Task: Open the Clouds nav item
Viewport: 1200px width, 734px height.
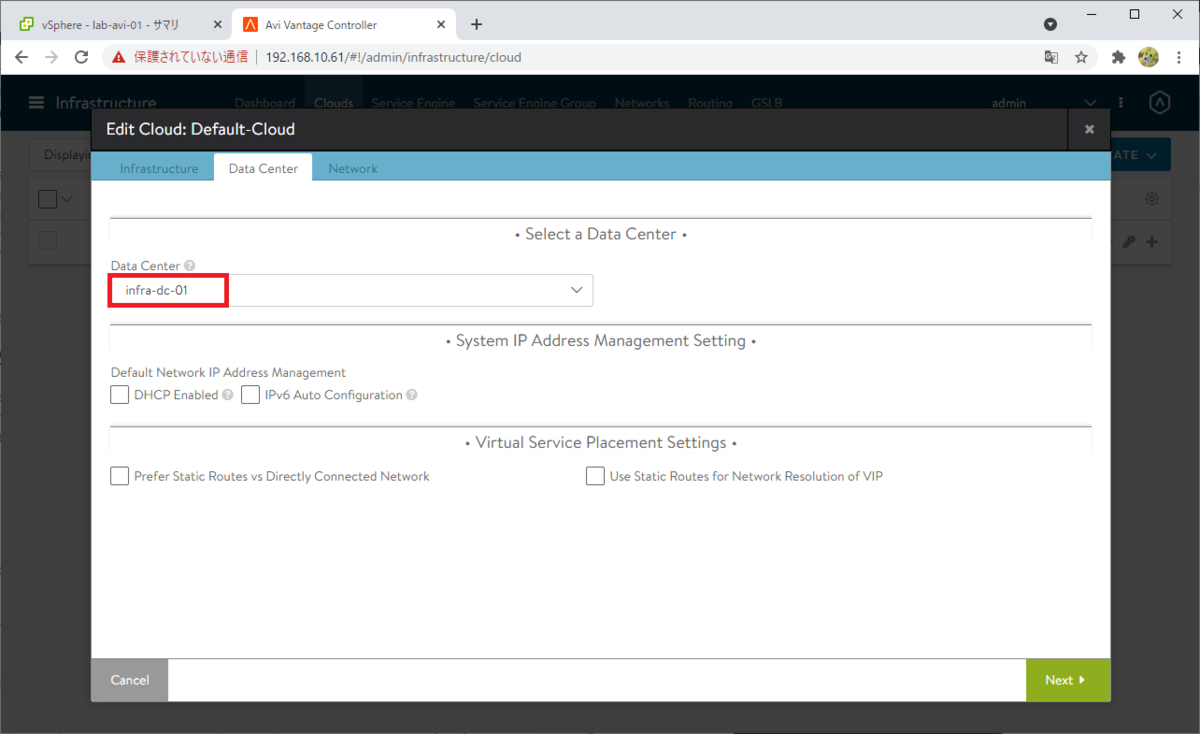Action: pyautogui.click(x=334, y=103)
